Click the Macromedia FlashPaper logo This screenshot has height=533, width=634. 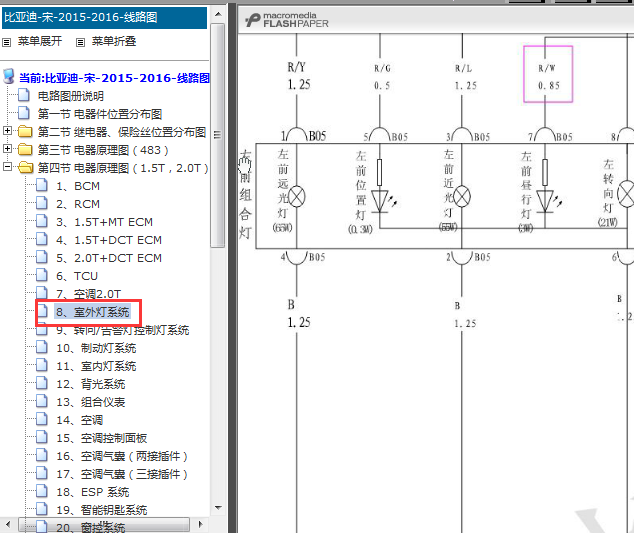[x=287, y=20]
